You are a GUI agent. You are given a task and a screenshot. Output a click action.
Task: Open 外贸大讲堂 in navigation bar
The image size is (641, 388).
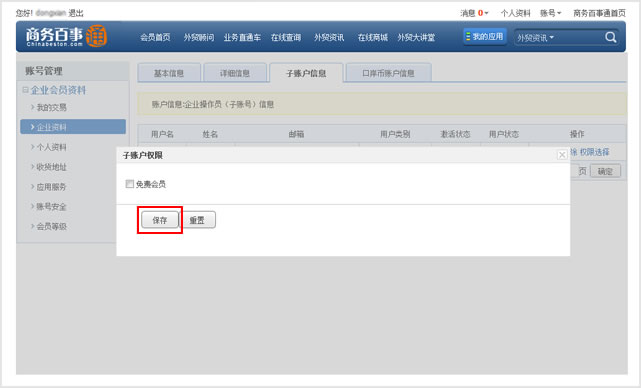point(416,37)
